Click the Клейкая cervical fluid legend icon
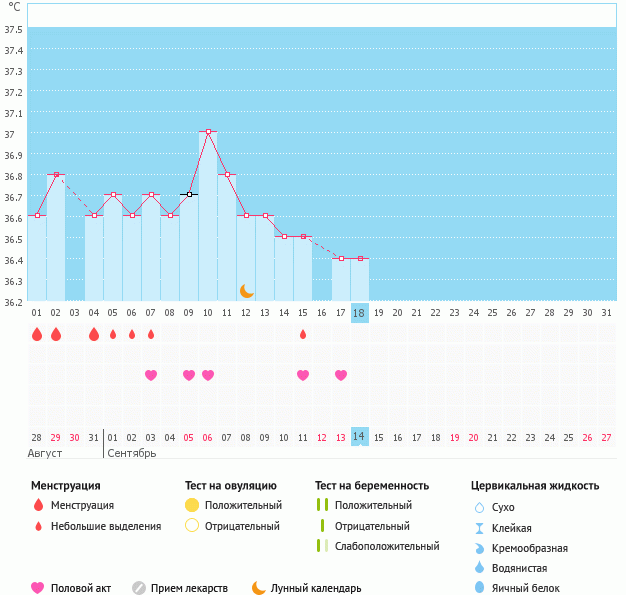626x595 pixels. pyautogui.click(x=479, y=528)
